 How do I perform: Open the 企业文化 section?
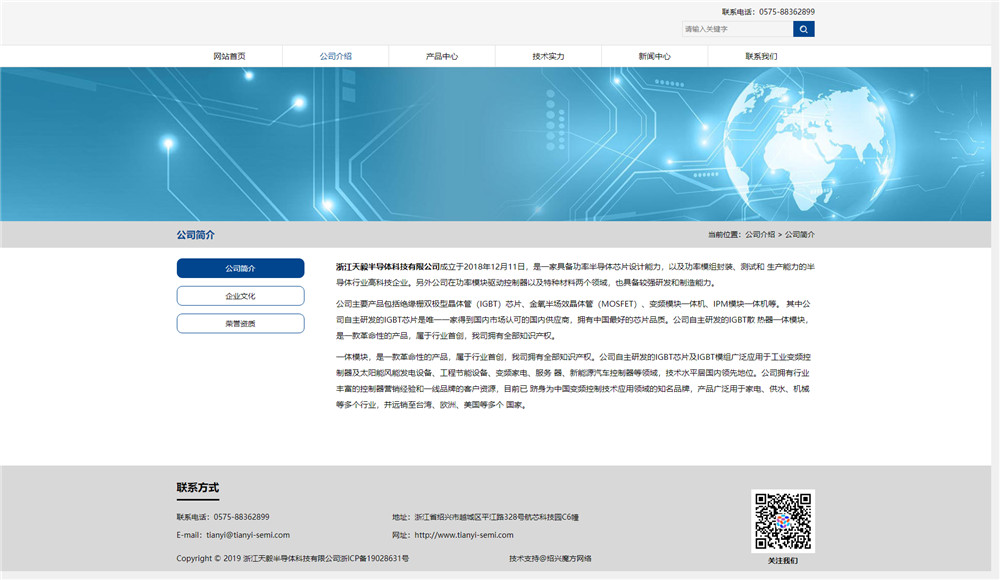240,295
